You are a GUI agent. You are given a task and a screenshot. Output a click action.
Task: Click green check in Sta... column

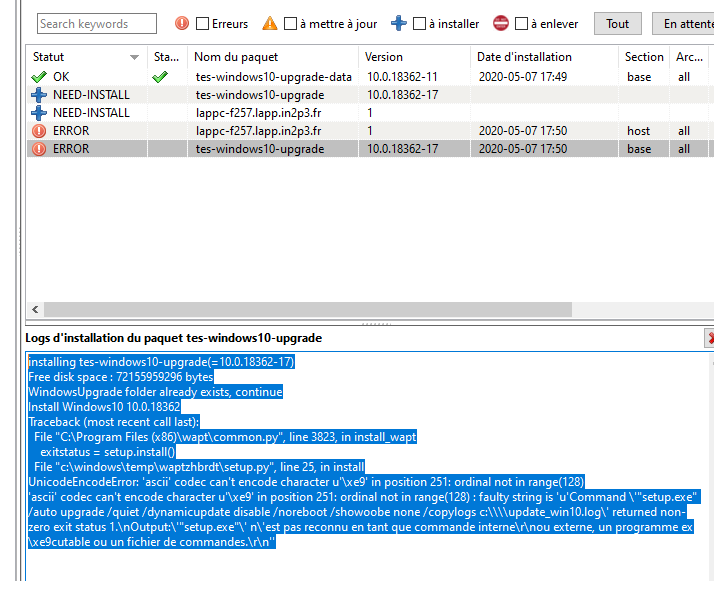click(160, 77)
